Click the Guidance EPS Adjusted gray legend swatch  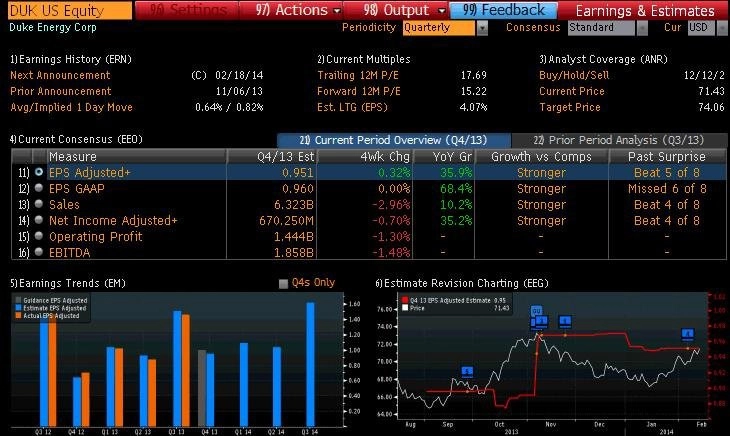point(18,300)
